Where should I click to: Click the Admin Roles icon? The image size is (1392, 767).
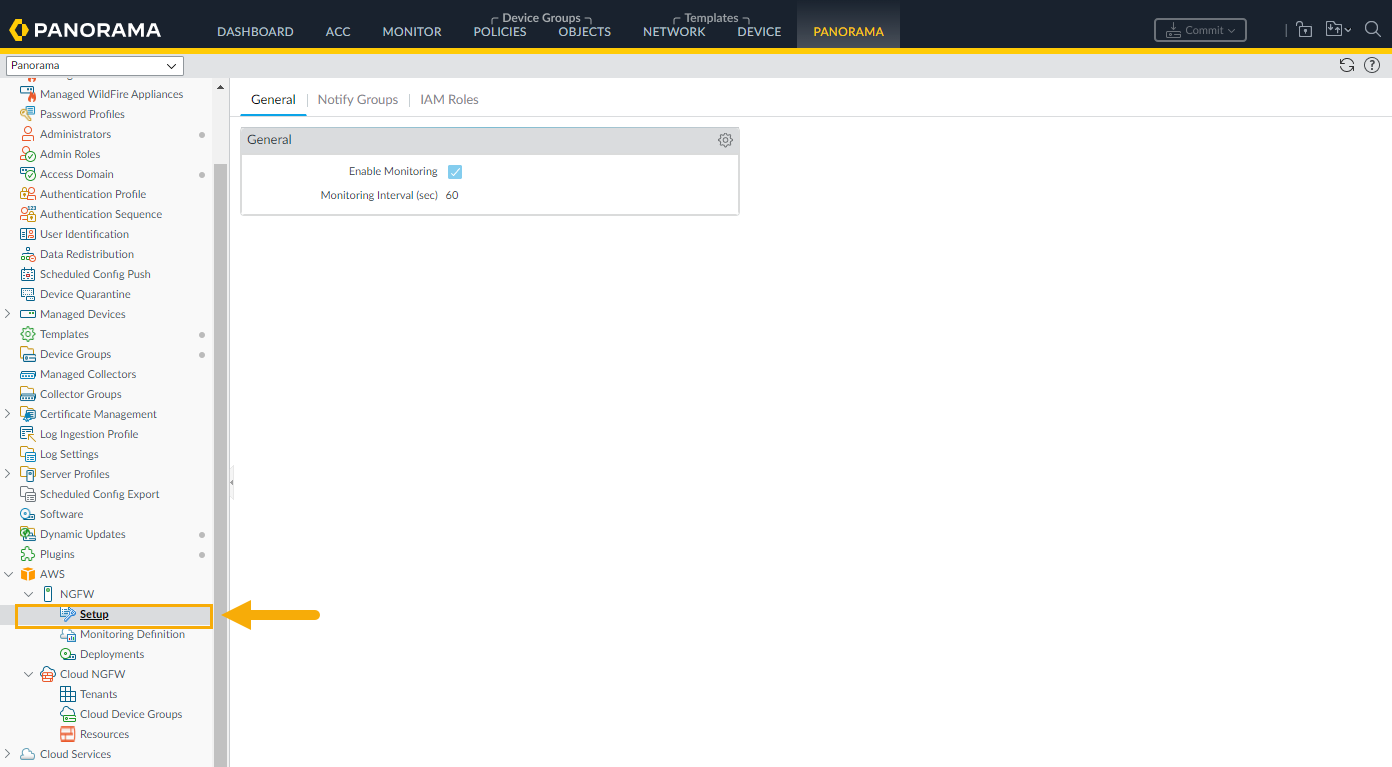[x=28, y=154]
